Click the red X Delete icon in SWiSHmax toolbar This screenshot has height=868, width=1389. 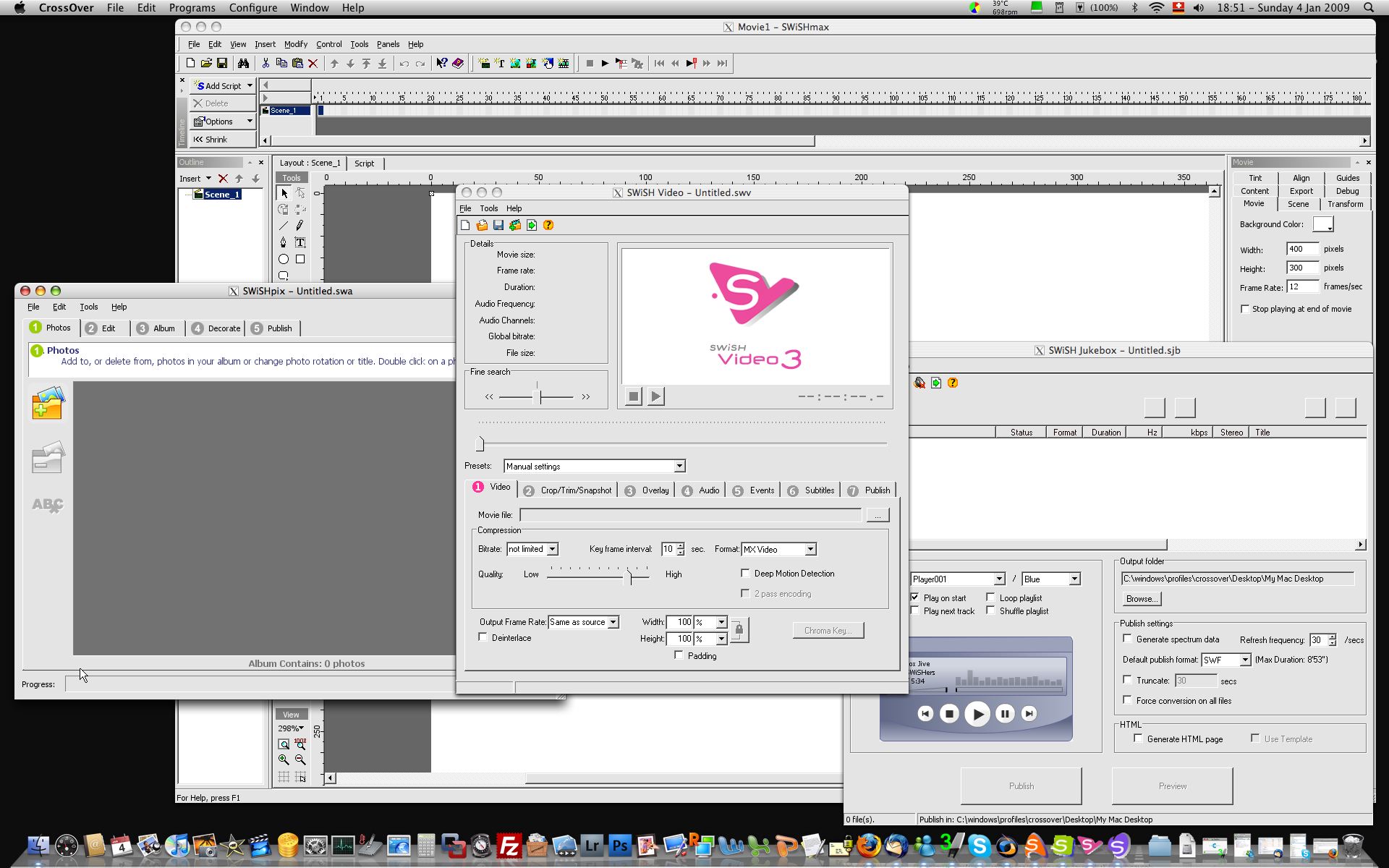[x=313, y=64]
